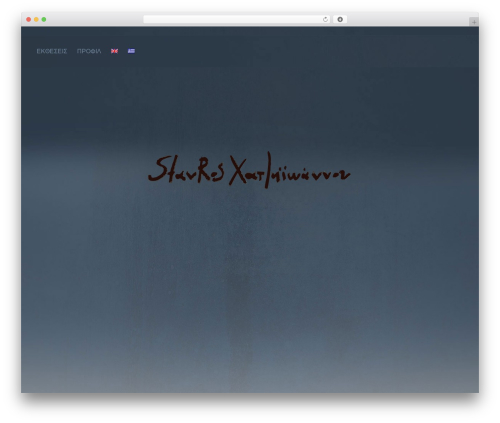Click the Stavros handwritten signature logo

pos(249,170)
